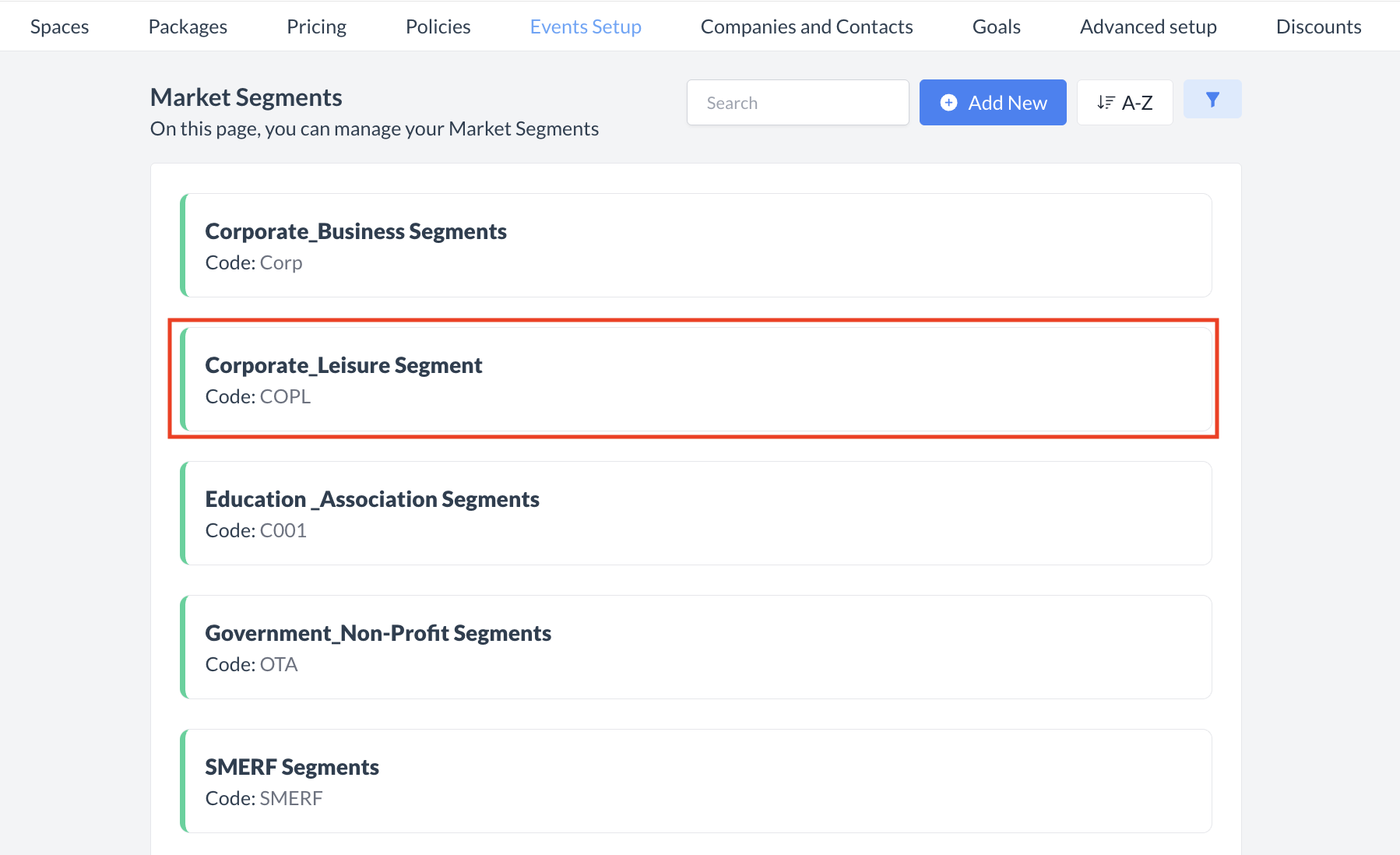Click the sort arrow icon beside A-Z
The height and width of the screenshot is (855, 1400).
click(x=1105, y=103)
